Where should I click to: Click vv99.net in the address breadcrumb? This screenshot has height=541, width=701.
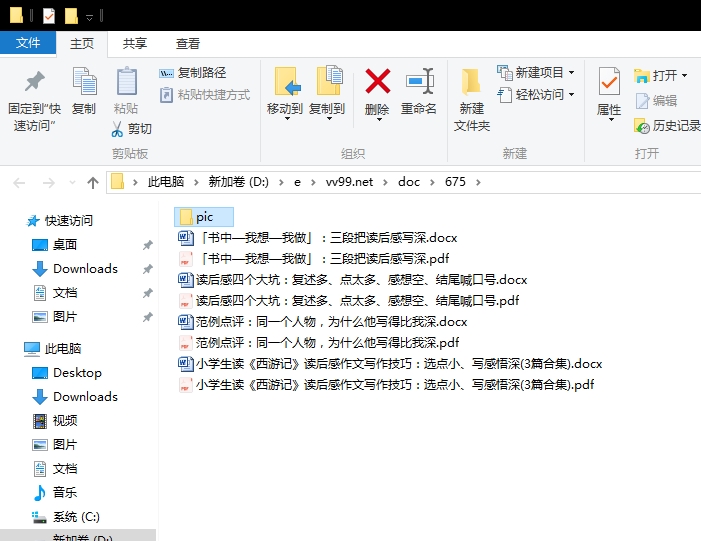tap(349, 182)
